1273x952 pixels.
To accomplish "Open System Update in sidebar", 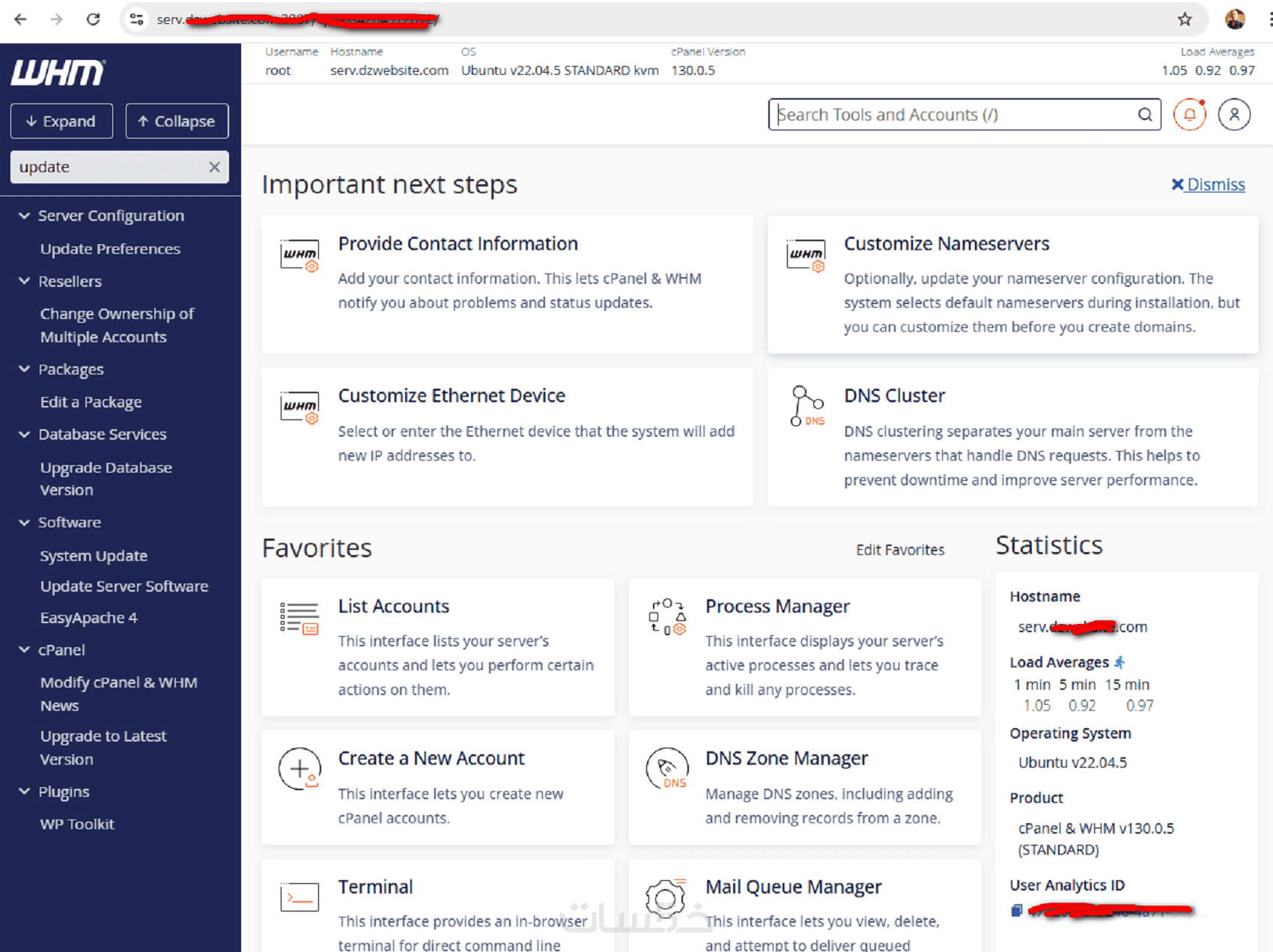I will pyautogui.click(x=94, y=556).
